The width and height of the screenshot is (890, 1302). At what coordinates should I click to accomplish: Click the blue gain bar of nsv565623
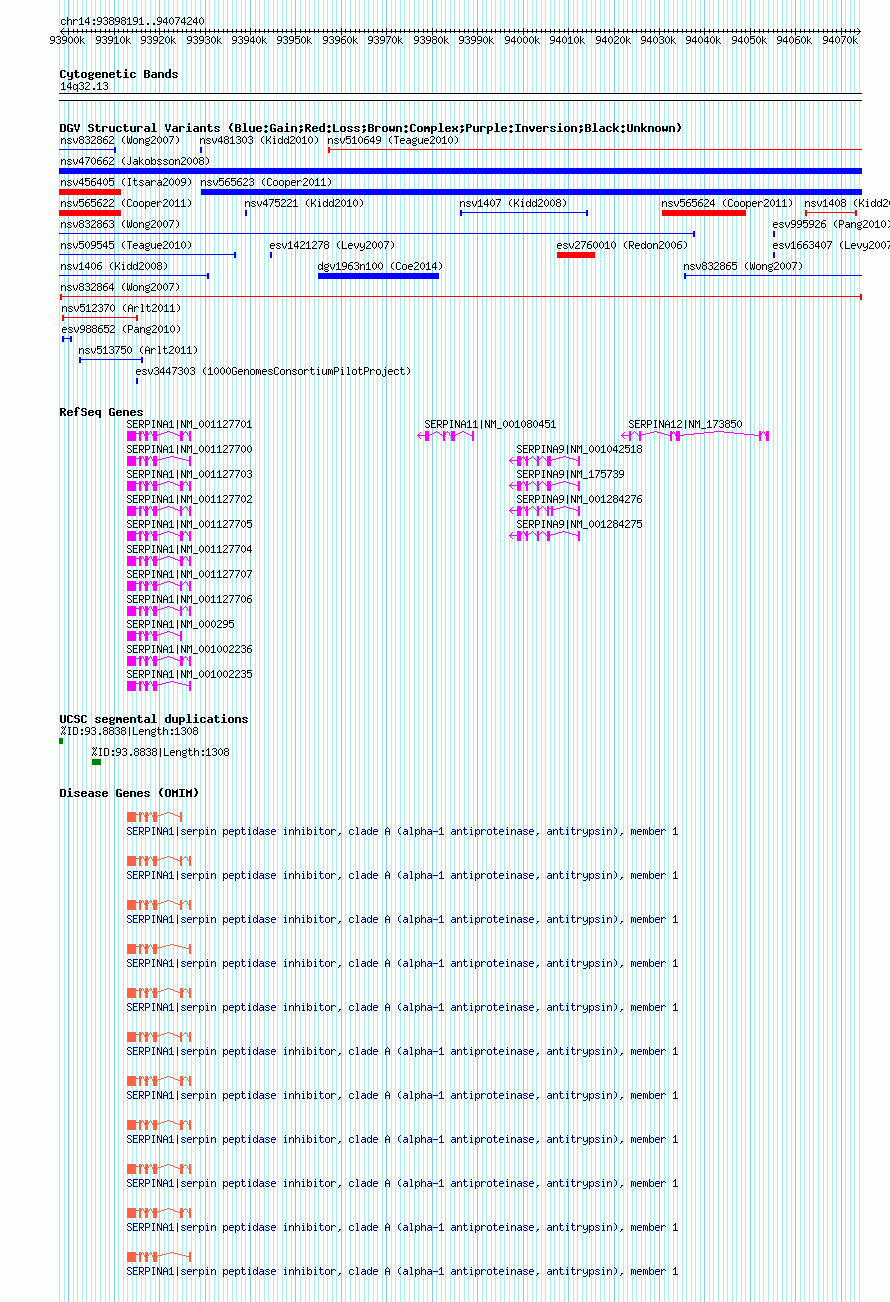531,191
